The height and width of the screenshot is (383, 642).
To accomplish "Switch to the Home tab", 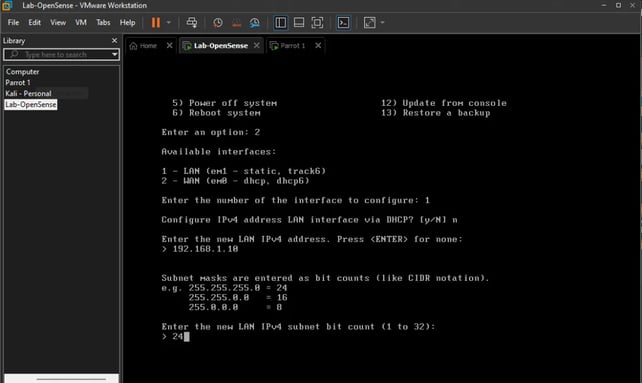I will 143,45.
